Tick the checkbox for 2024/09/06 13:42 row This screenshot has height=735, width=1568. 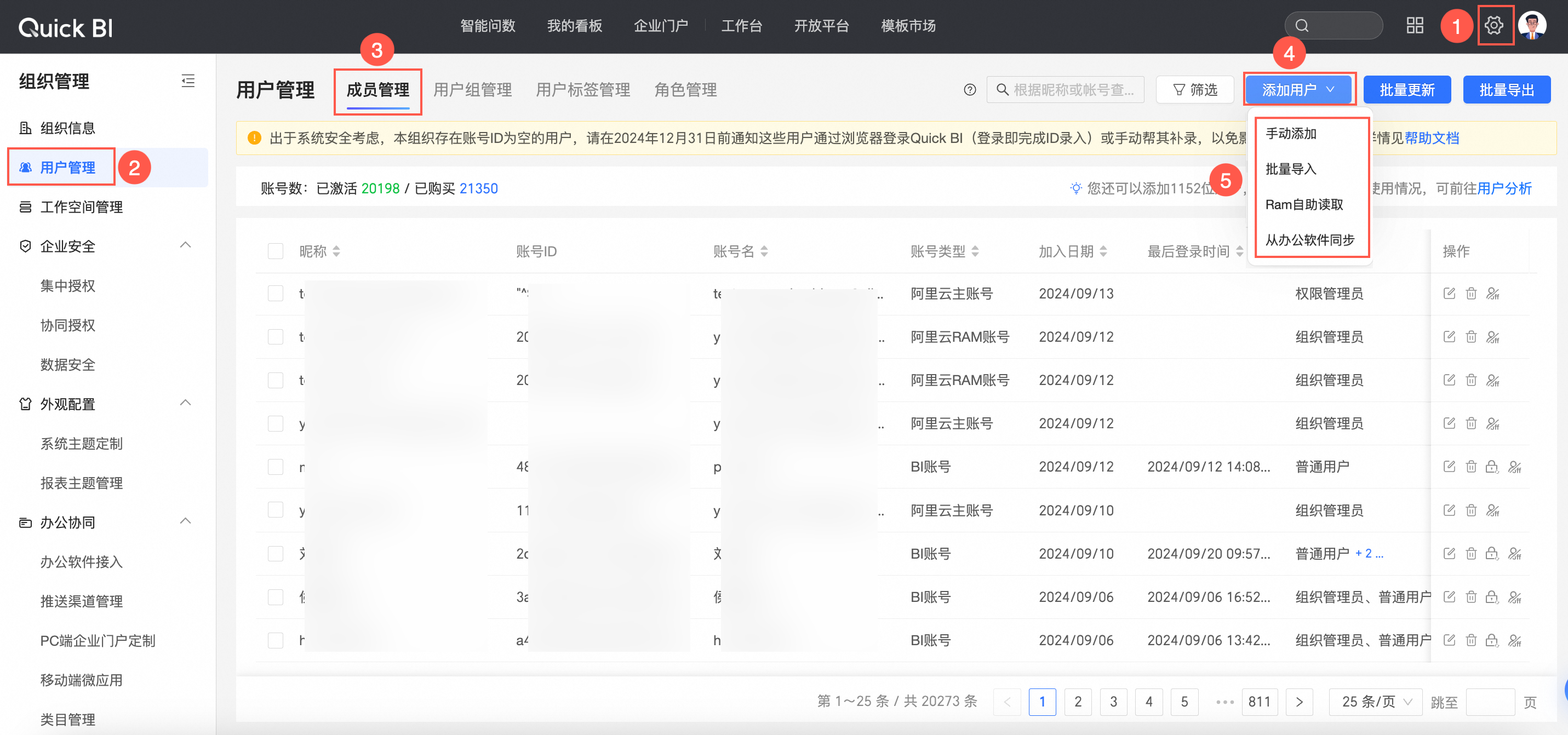[x=275, y=640]
